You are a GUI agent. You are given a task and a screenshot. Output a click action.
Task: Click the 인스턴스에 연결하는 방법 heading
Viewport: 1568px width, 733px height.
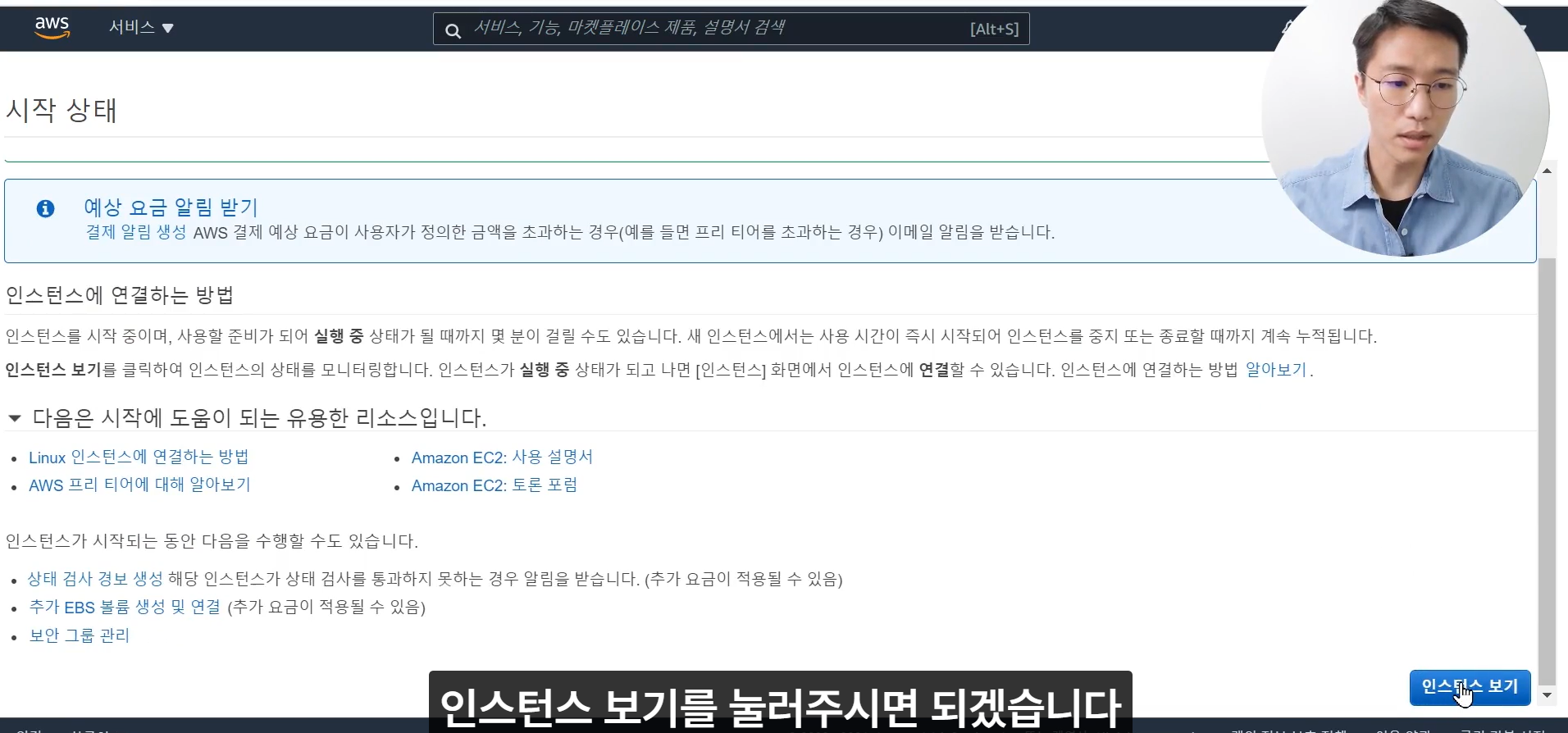pyautogui.click(x=120, y=294)
